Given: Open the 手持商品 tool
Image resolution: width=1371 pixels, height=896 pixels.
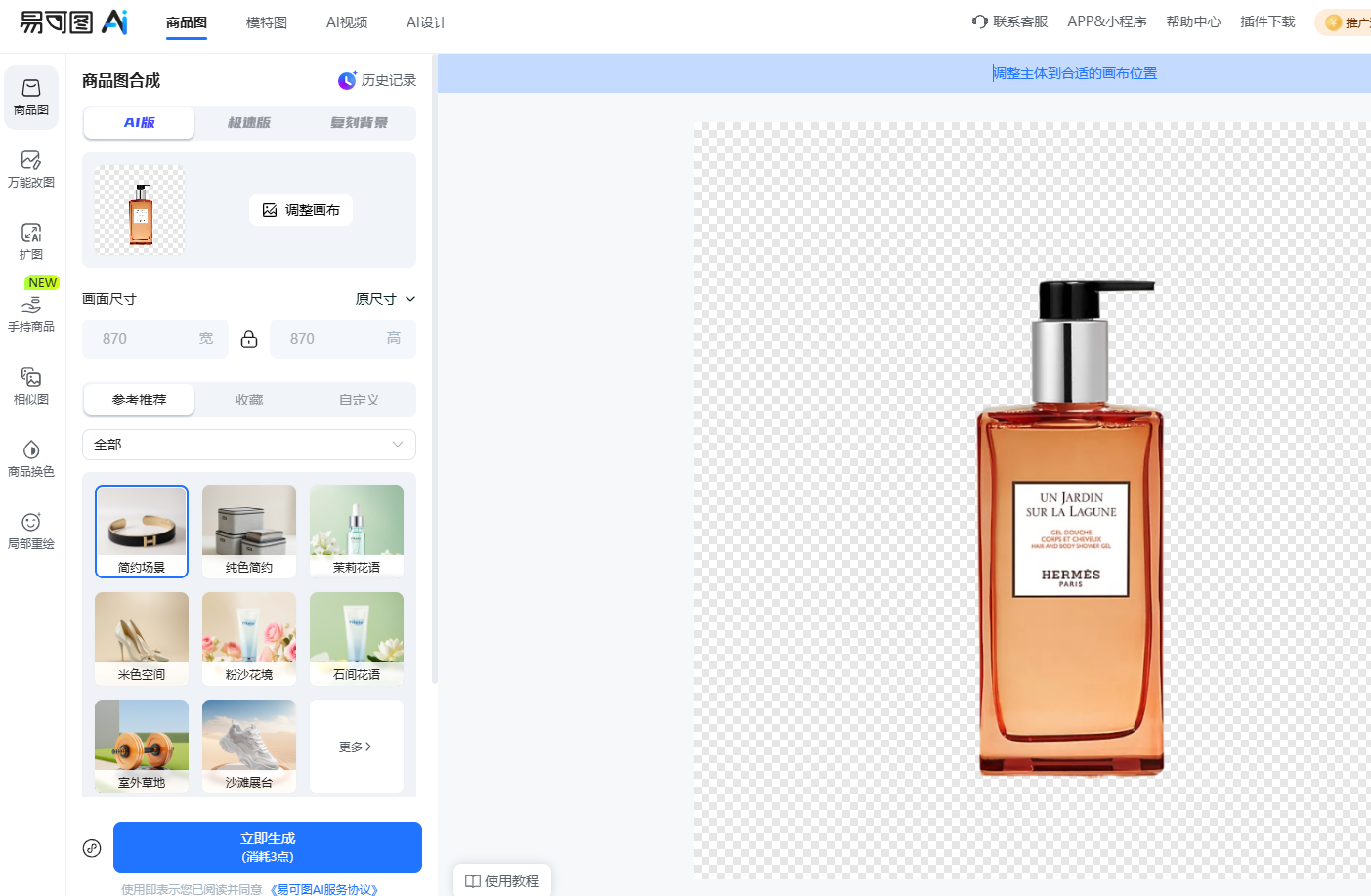Looking at the screenshot, I should (x=31, y=314).
